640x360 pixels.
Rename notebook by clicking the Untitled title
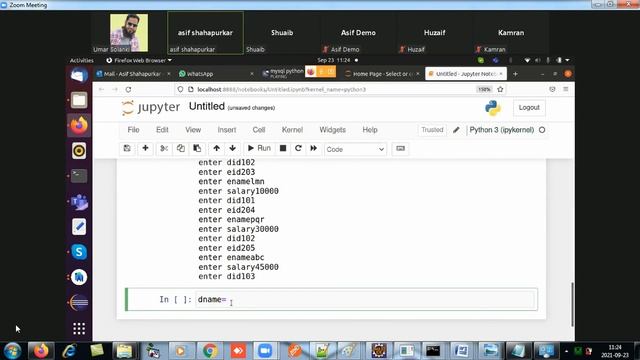[207, 106]
